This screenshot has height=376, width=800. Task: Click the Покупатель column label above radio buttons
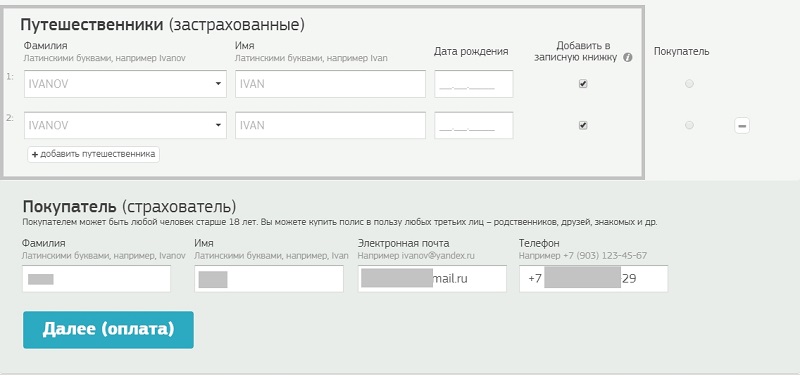(x=682, y=52)
